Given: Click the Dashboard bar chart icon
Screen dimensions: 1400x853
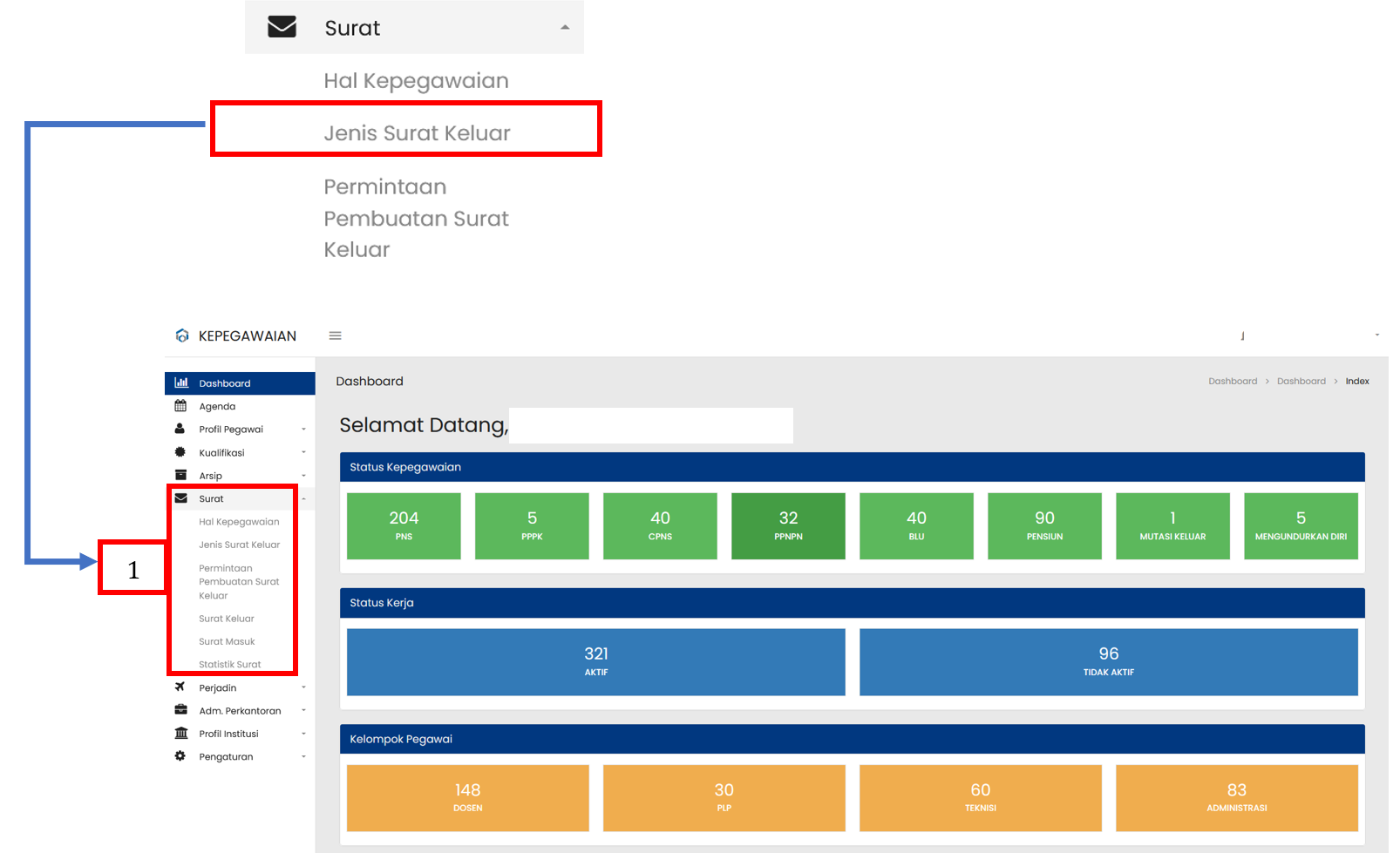Looking at the screenshot, I should [x=181, y=382].
